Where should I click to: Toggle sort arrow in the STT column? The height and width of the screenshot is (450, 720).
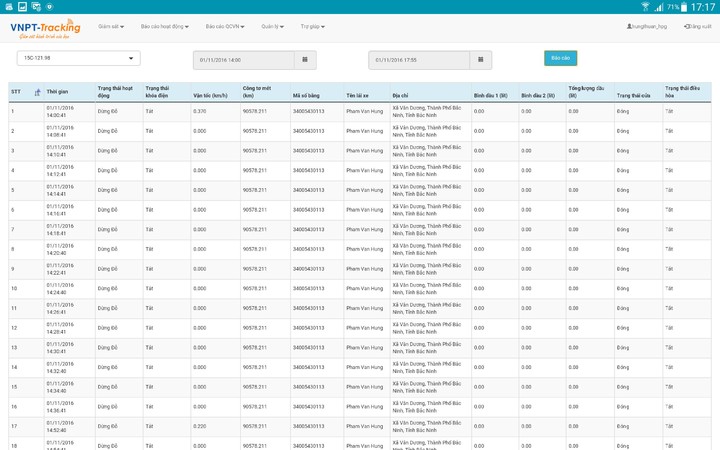point(38,92)
